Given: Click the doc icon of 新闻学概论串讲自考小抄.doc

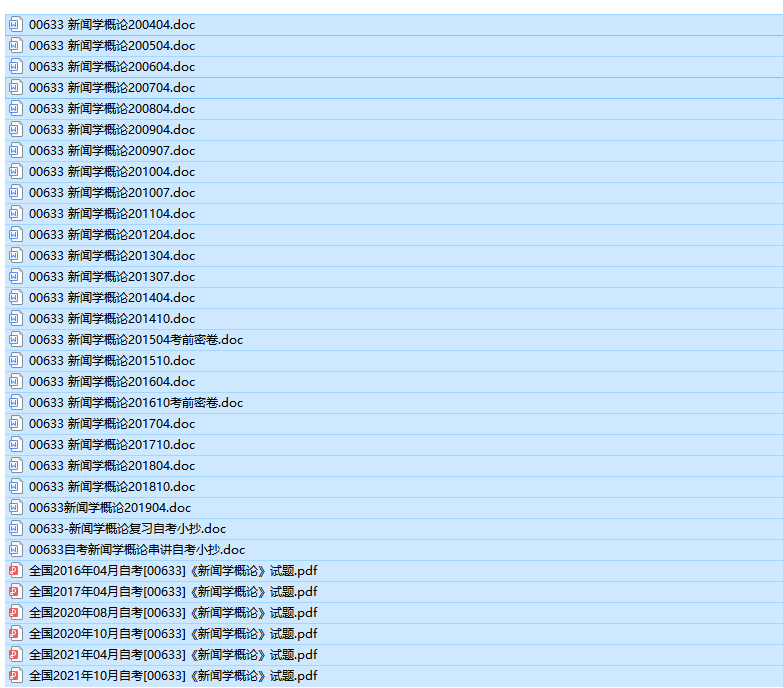Looking at the screenshot, I should tap(15, 549).
